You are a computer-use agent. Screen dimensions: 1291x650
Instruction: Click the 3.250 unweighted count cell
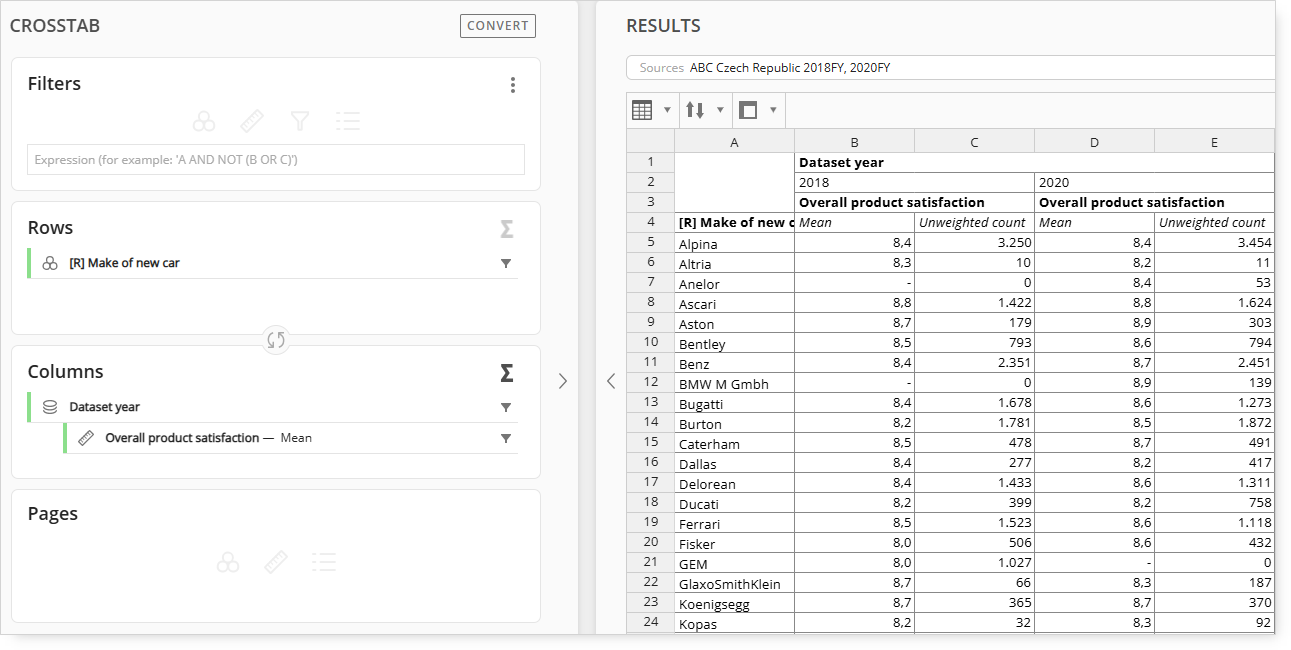click(x=975, y=242)
